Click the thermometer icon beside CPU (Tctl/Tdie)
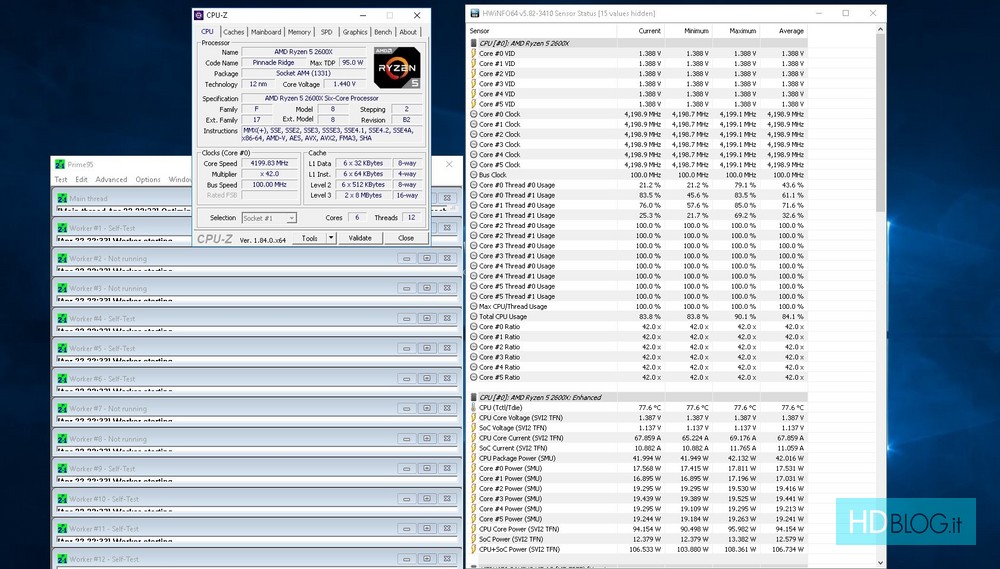Viewport: 1000px width, 569px height. tap(474, 407)
